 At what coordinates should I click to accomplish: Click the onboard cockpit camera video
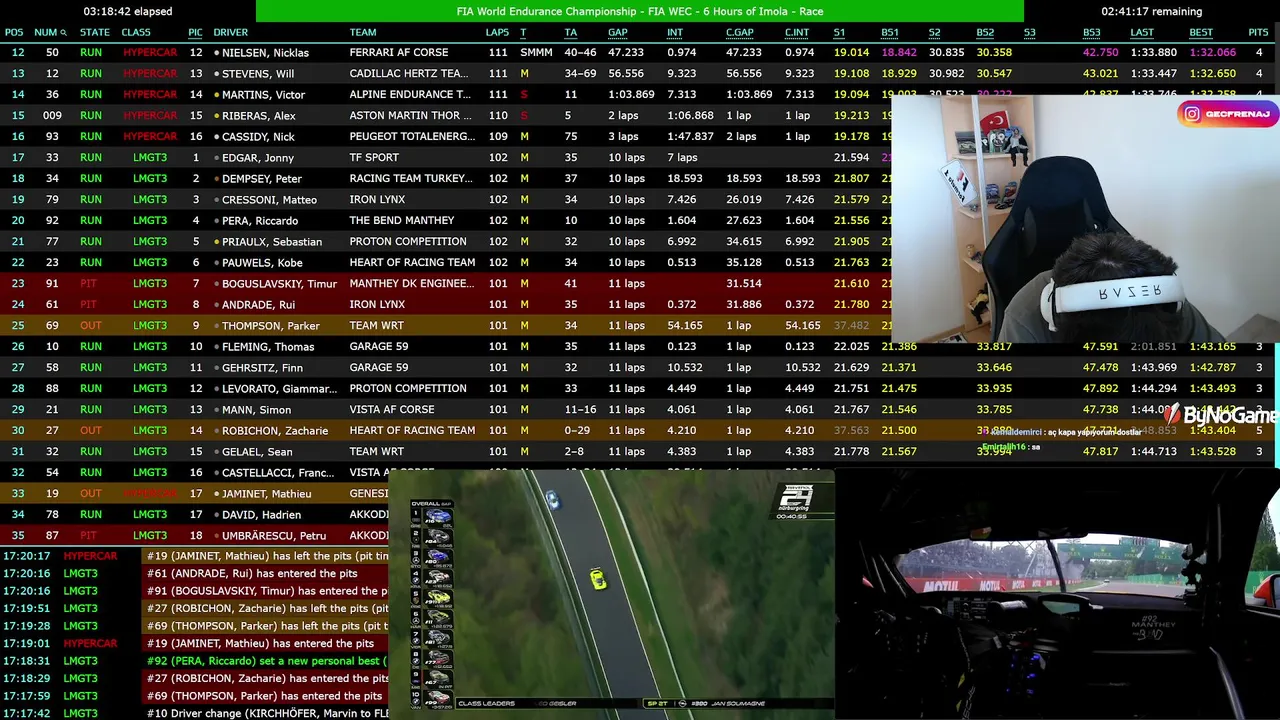coord(1058,594)
